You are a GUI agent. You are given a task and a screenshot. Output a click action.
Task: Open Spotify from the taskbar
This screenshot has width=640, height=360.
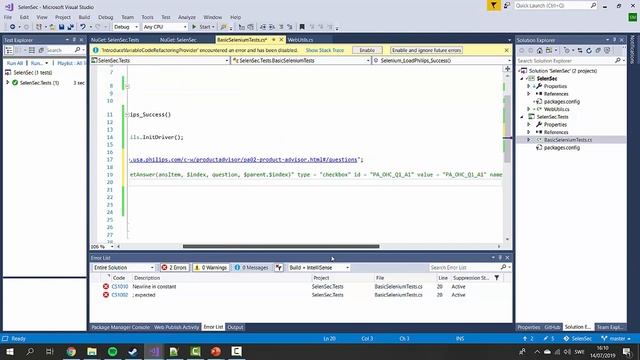coord(113,351)
